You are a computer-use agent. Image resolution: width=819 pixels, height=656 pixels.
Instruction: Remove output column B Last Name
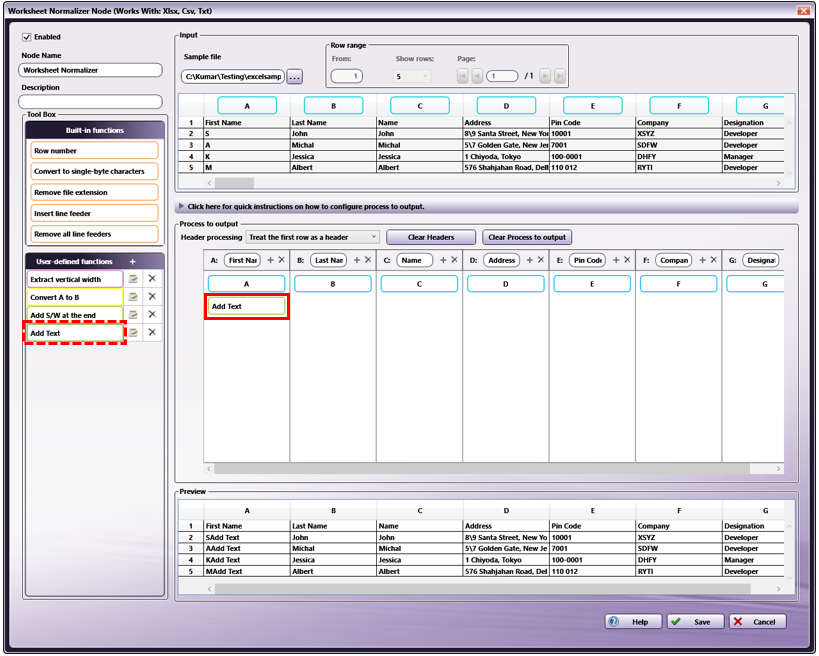(x=368, y=260)
